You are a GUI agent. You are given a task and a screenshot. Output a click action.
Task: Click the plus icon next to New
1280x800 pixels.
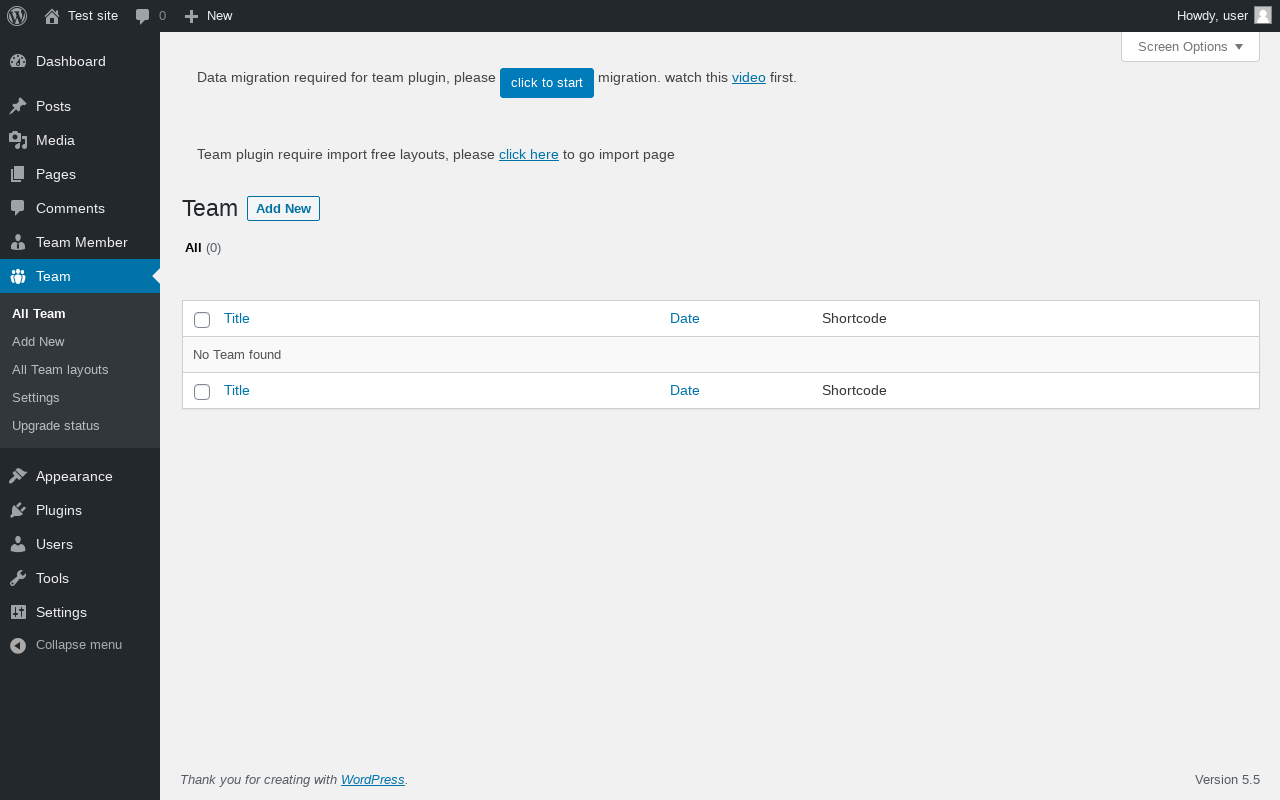[x=192, y=16]
